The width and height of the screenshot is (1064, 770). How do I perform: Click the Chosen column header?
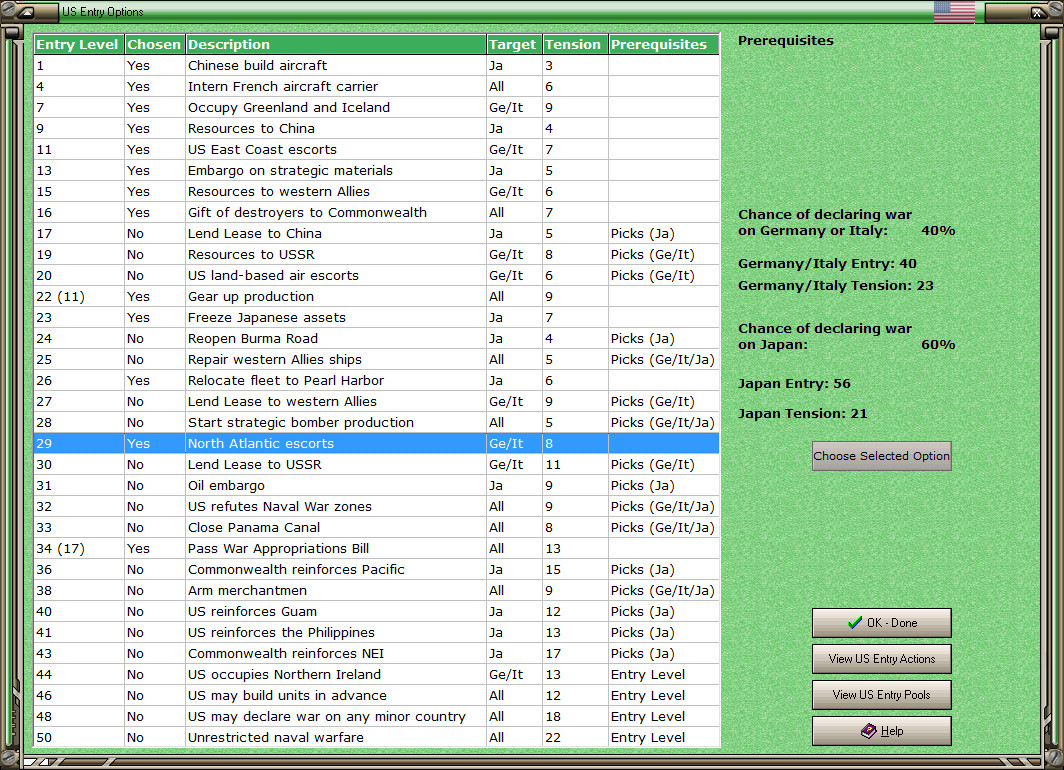point(155,44)
